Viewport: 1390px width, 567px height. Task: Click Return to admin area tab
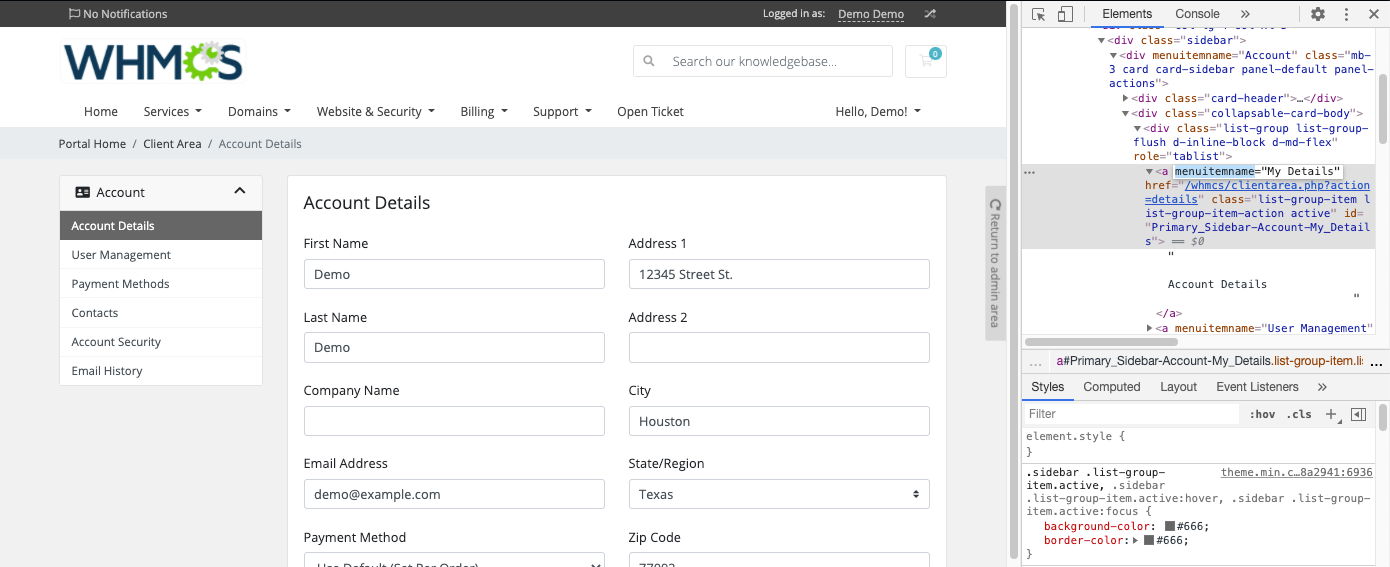(995, 263)
